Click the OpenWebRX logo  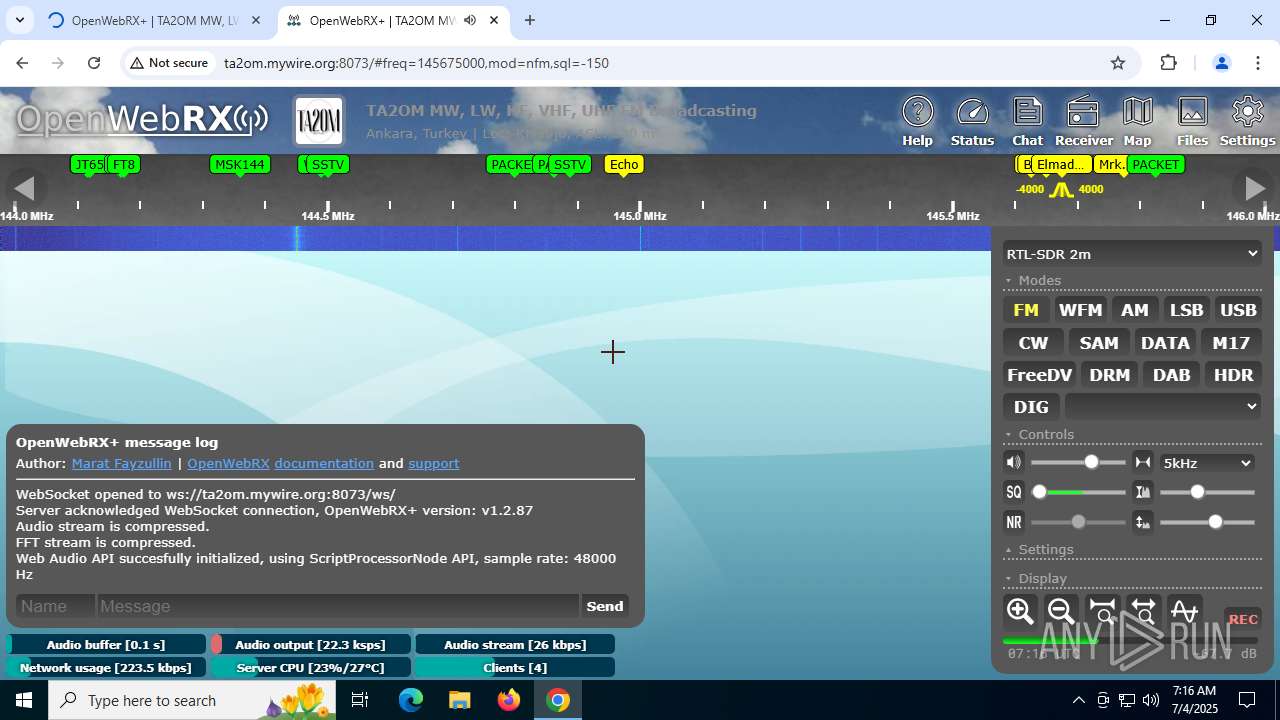[141, 120]
